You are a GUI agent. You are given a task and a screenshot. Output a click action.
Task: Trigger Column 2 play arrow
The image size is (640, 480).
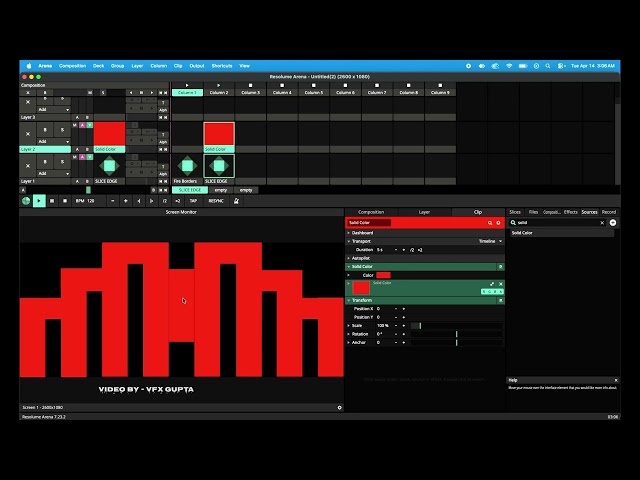click(219, 85)
